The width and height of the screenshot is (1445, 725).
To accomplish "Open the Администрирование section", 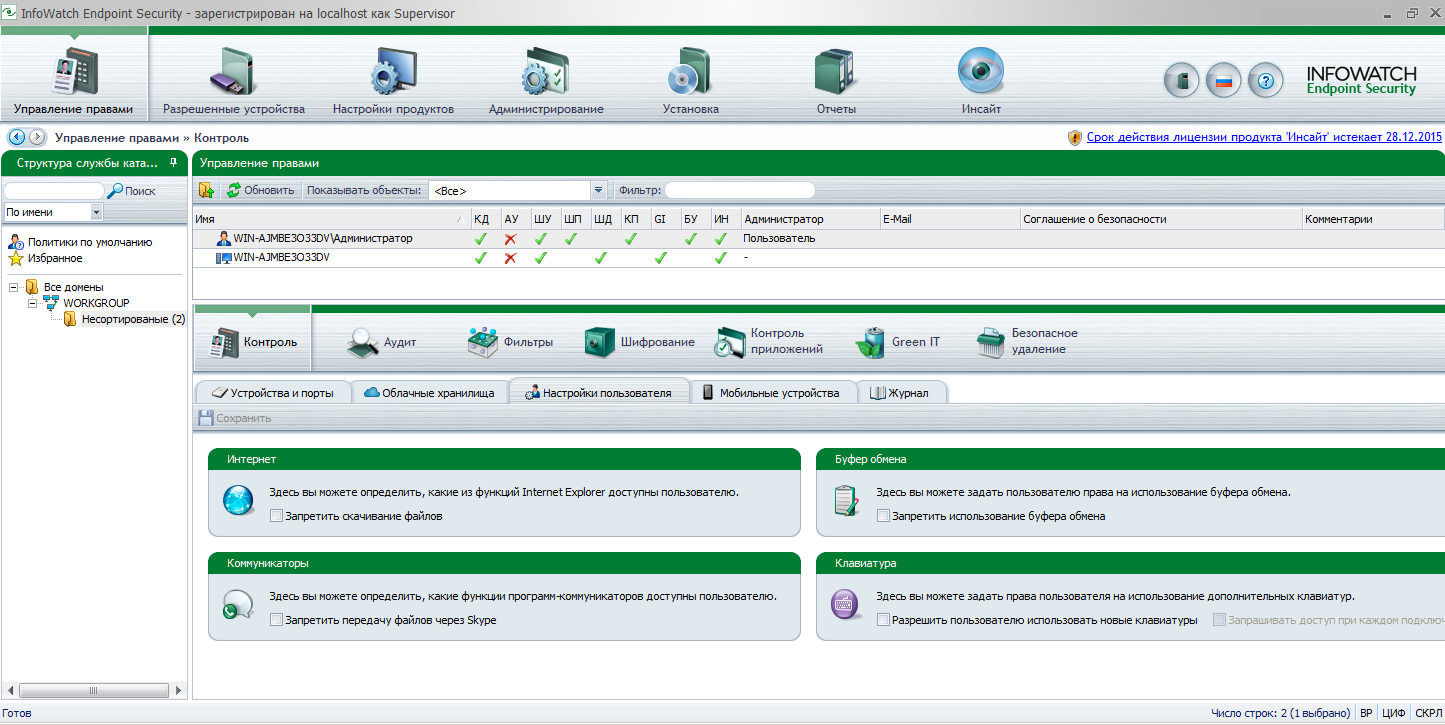I will pos(546,82).
